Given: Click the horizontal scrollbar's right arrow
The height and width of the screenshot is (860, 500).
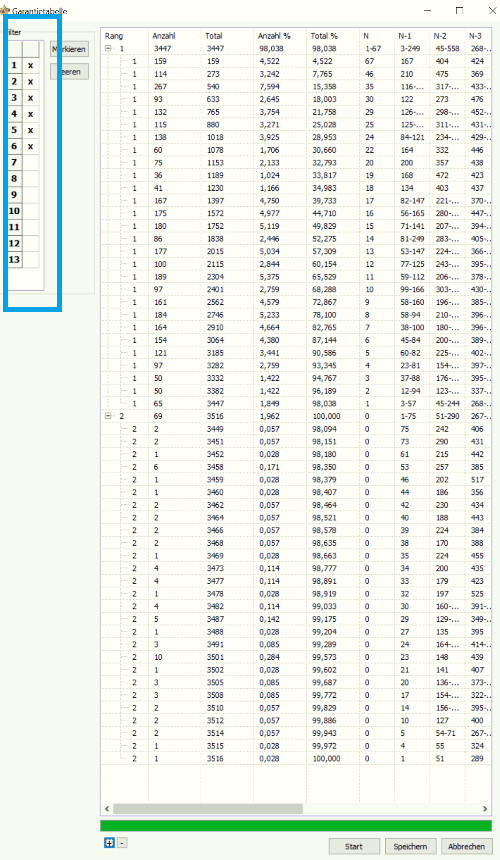Looking at the screenshot, I should tap(485, 808).
